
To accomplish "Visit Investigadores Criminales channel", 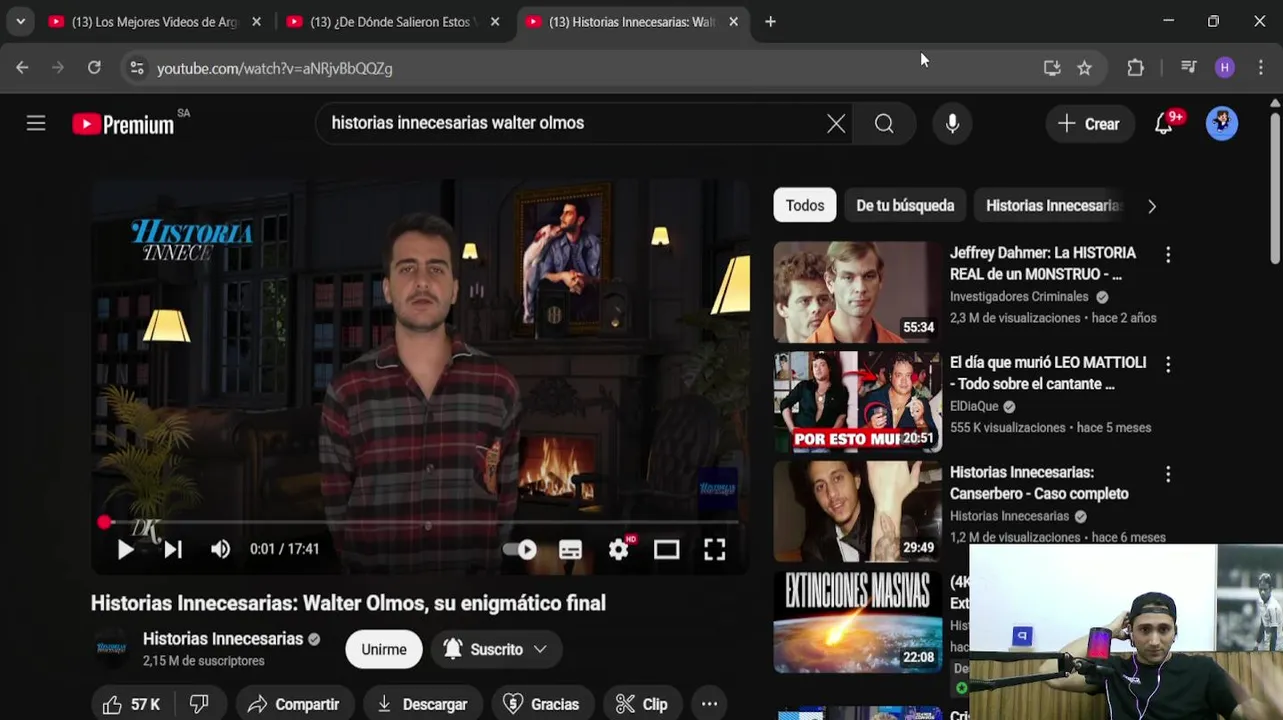I will (x=1019, y=297).
